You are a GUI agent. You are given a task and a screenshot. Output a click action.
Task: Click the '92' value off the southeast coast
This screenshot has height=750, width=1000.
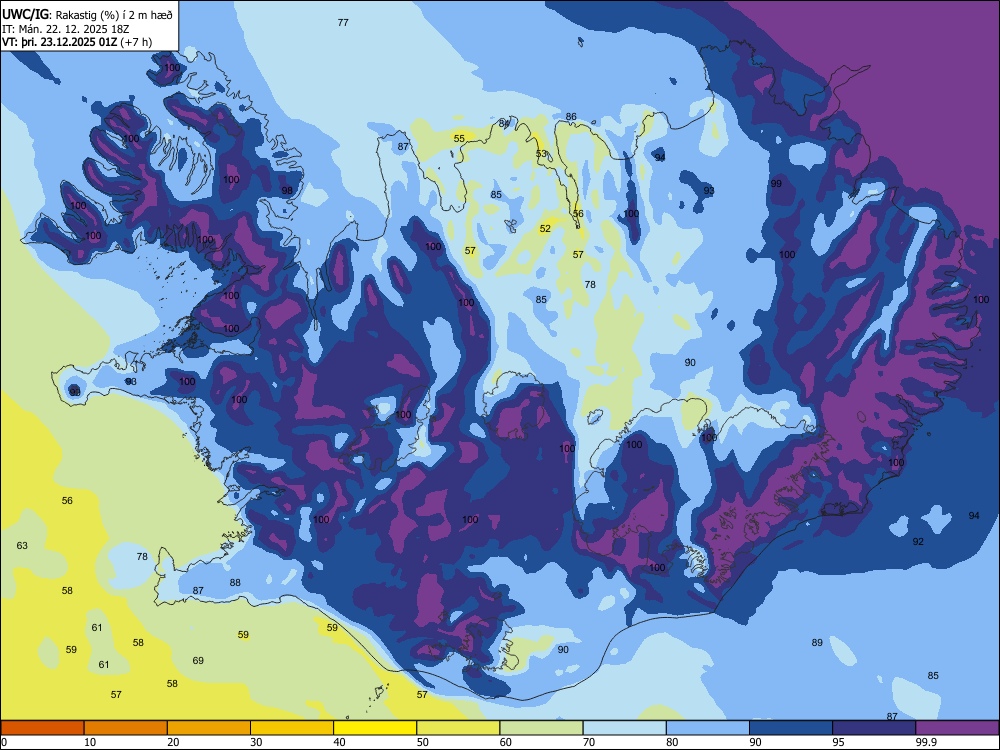click(x=918, y=541)
